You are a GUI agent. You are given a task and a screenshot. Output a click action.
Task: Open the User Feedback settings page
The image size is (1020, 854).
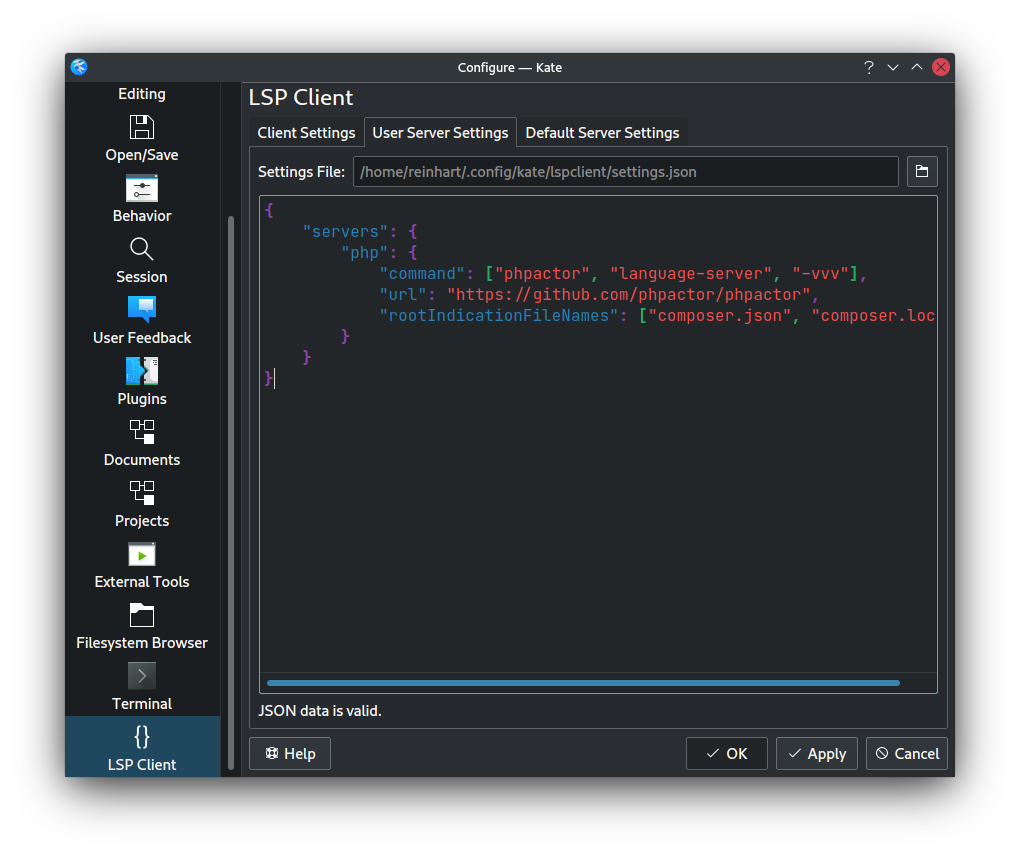(141, 310)
